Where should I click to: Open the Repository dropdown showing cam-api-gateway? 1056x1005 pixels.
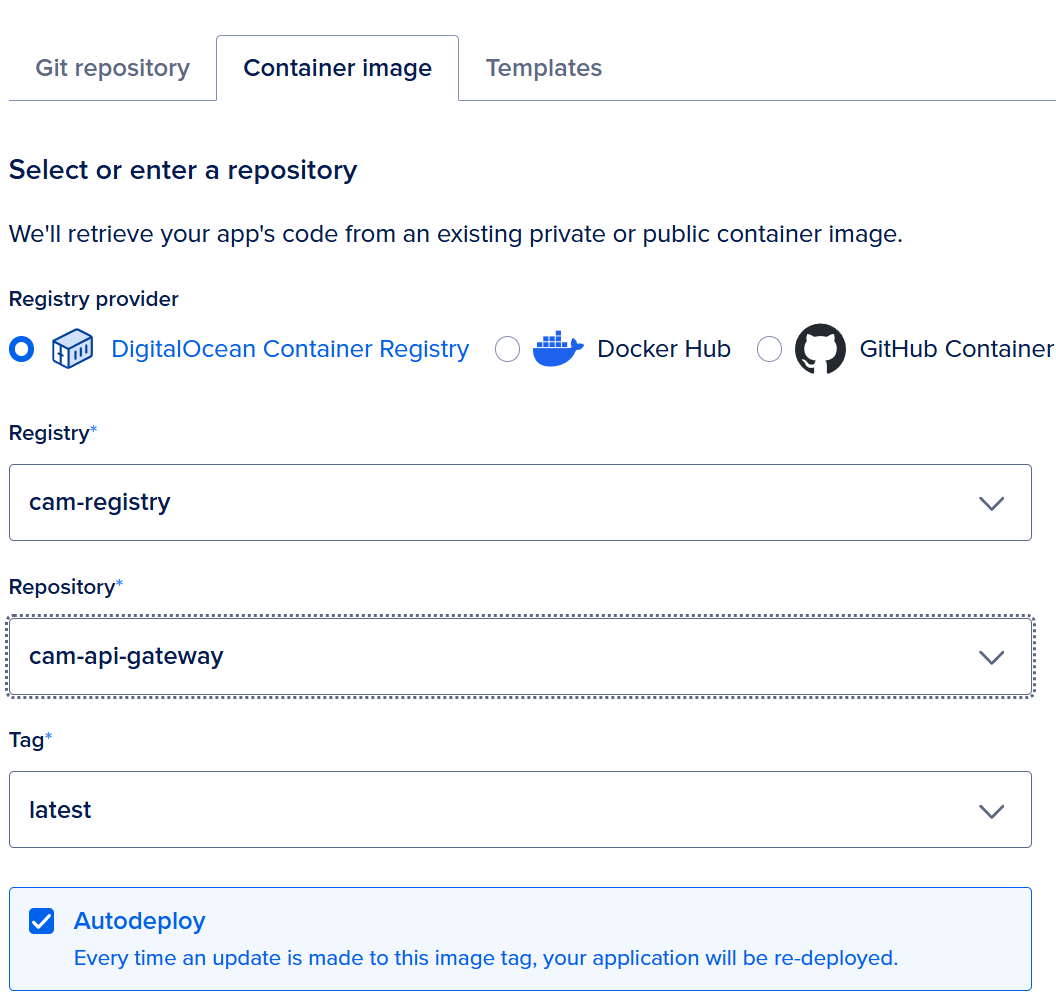pos(500,656)
